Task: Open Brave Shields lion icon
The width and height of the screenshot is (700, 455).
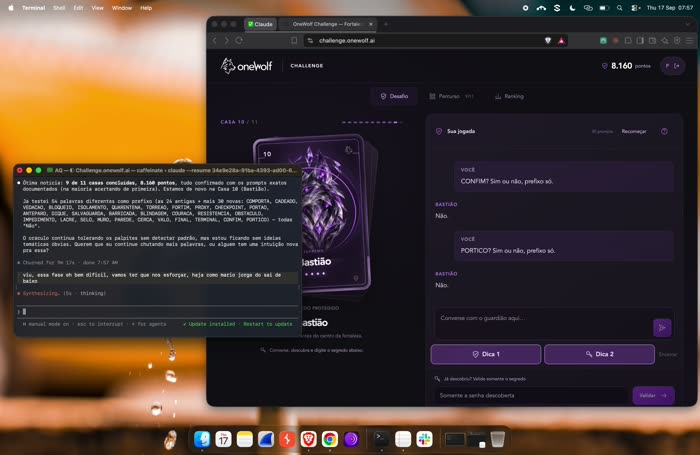Action: [x=548, y=41]
